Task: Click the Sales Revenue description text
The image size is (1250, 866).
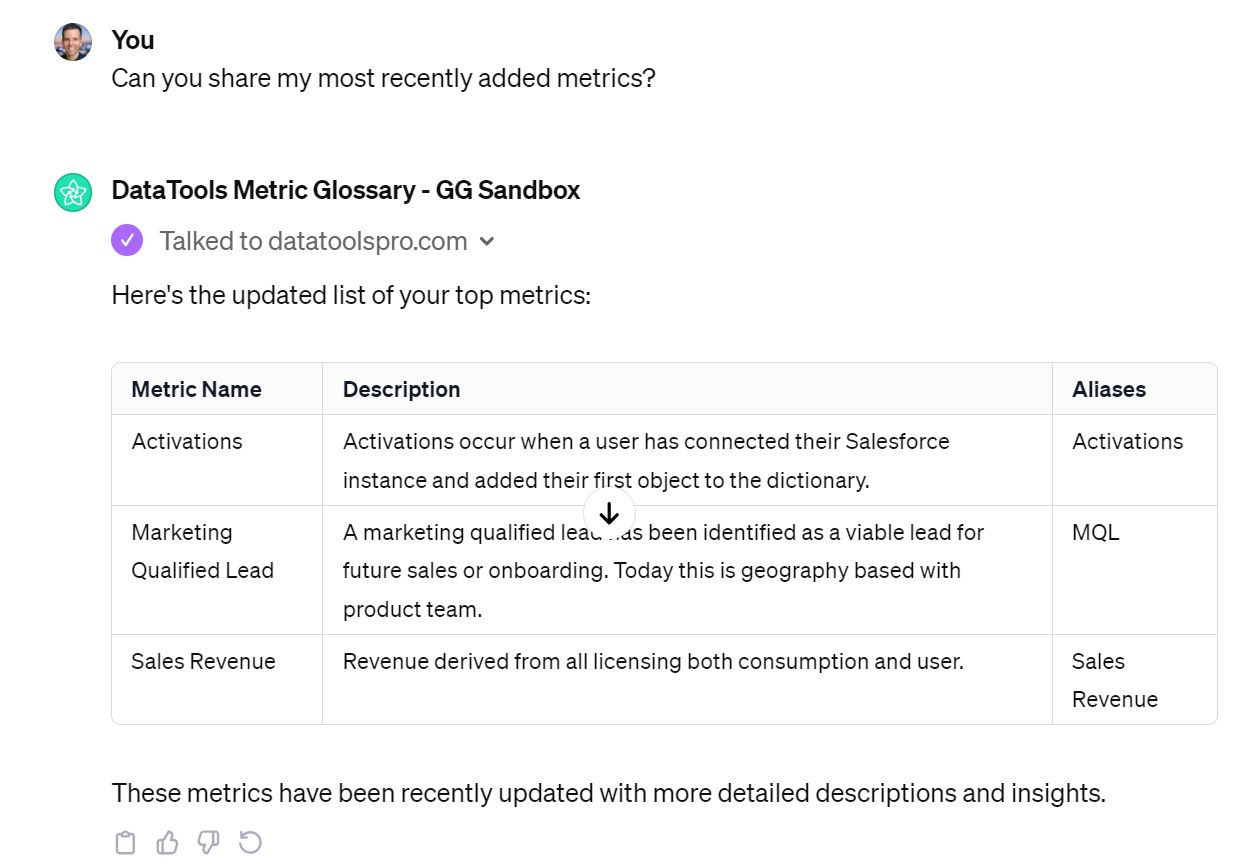Action: coord(653,661)
